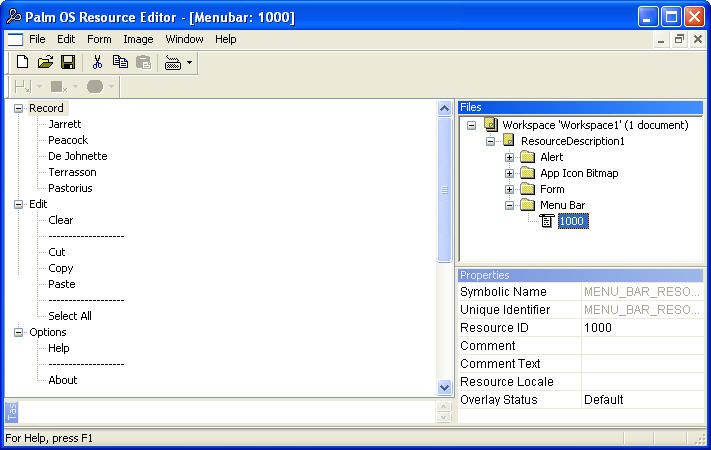Click the keyboard toolbar icon
Screen dimensions: 711x450
coord(173,63)
